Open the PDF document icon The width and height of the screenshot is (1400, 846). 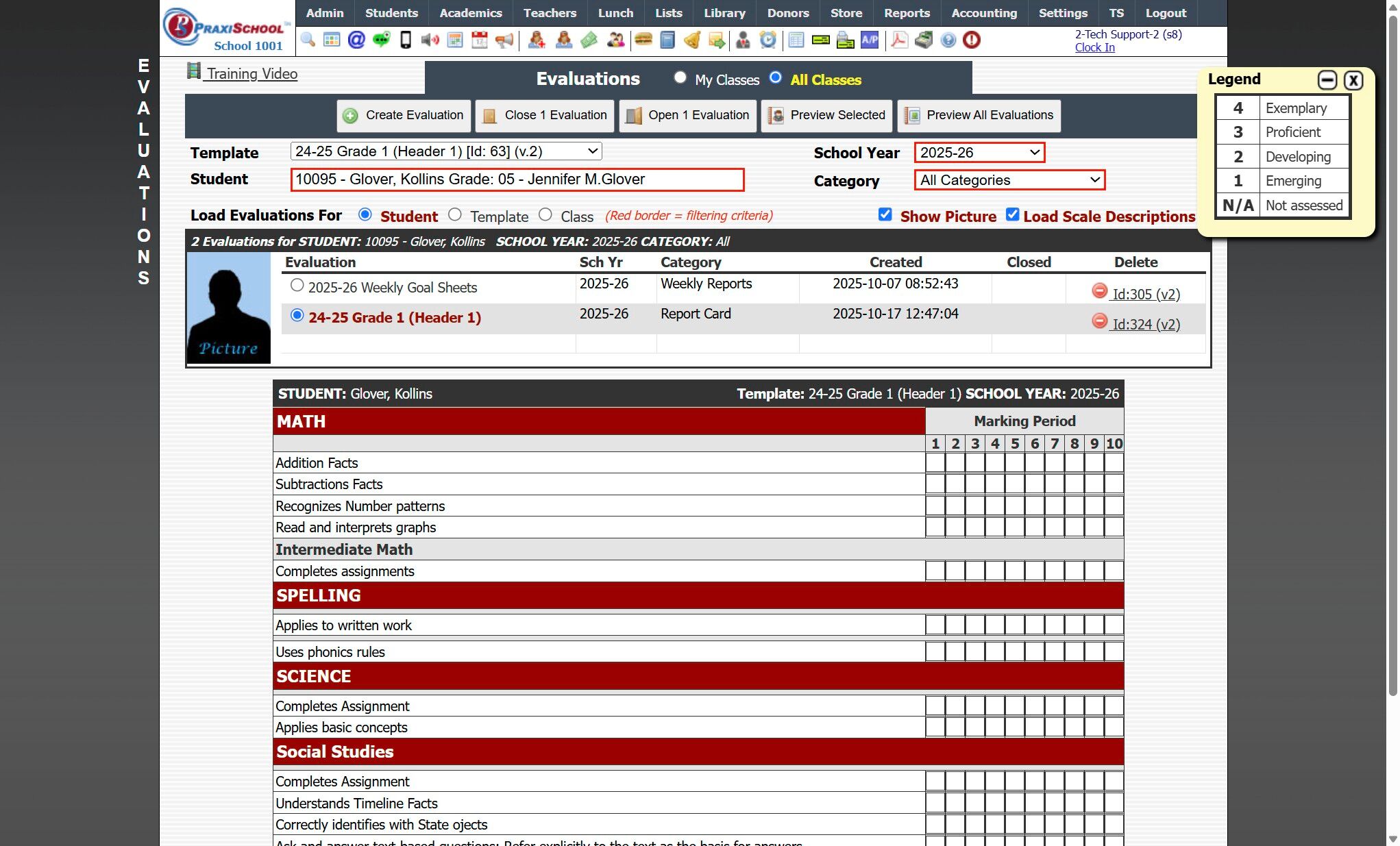point(899,40)
